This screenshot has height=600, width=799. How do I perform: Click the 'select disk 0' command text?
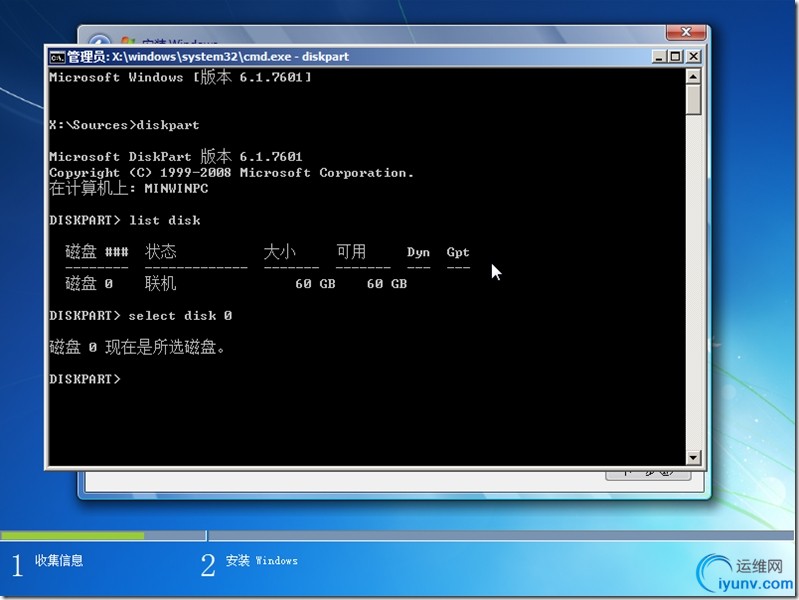(180, 316)
